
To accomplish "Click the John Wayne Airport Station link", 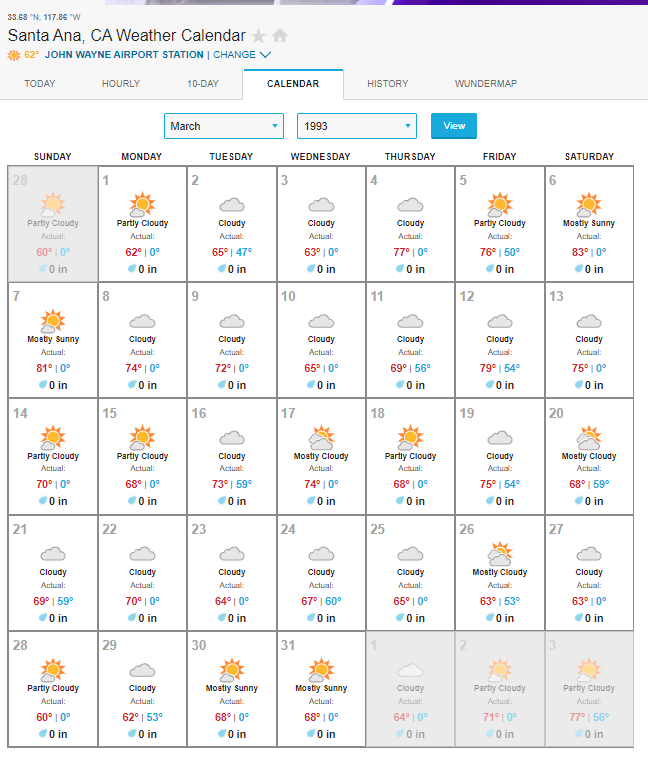I will click(x=124, y=55).
